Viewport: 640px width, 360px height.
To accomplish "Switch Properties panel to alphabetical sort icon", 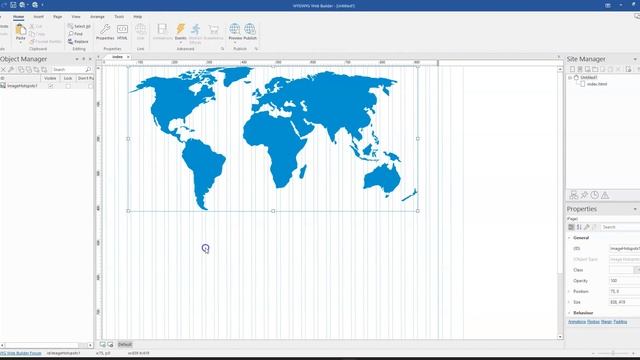I will pos(579,227).
